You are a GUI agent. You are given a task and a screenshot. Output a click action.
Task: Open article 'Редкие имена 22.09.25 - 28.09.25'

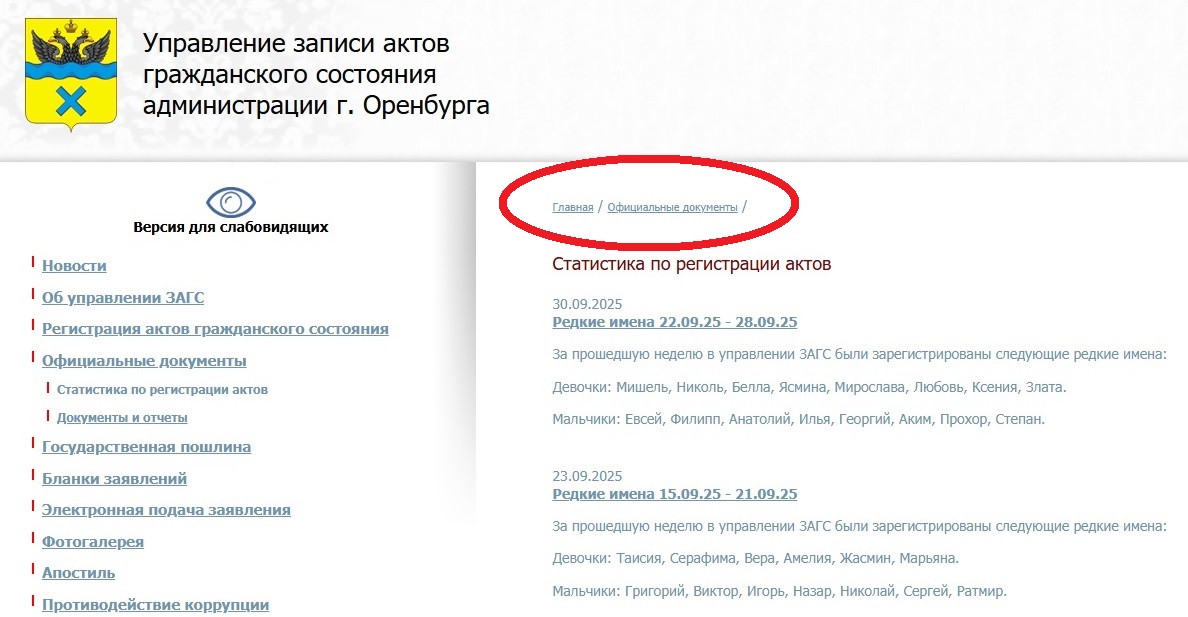pyautogui.click(x=674, y=322)
